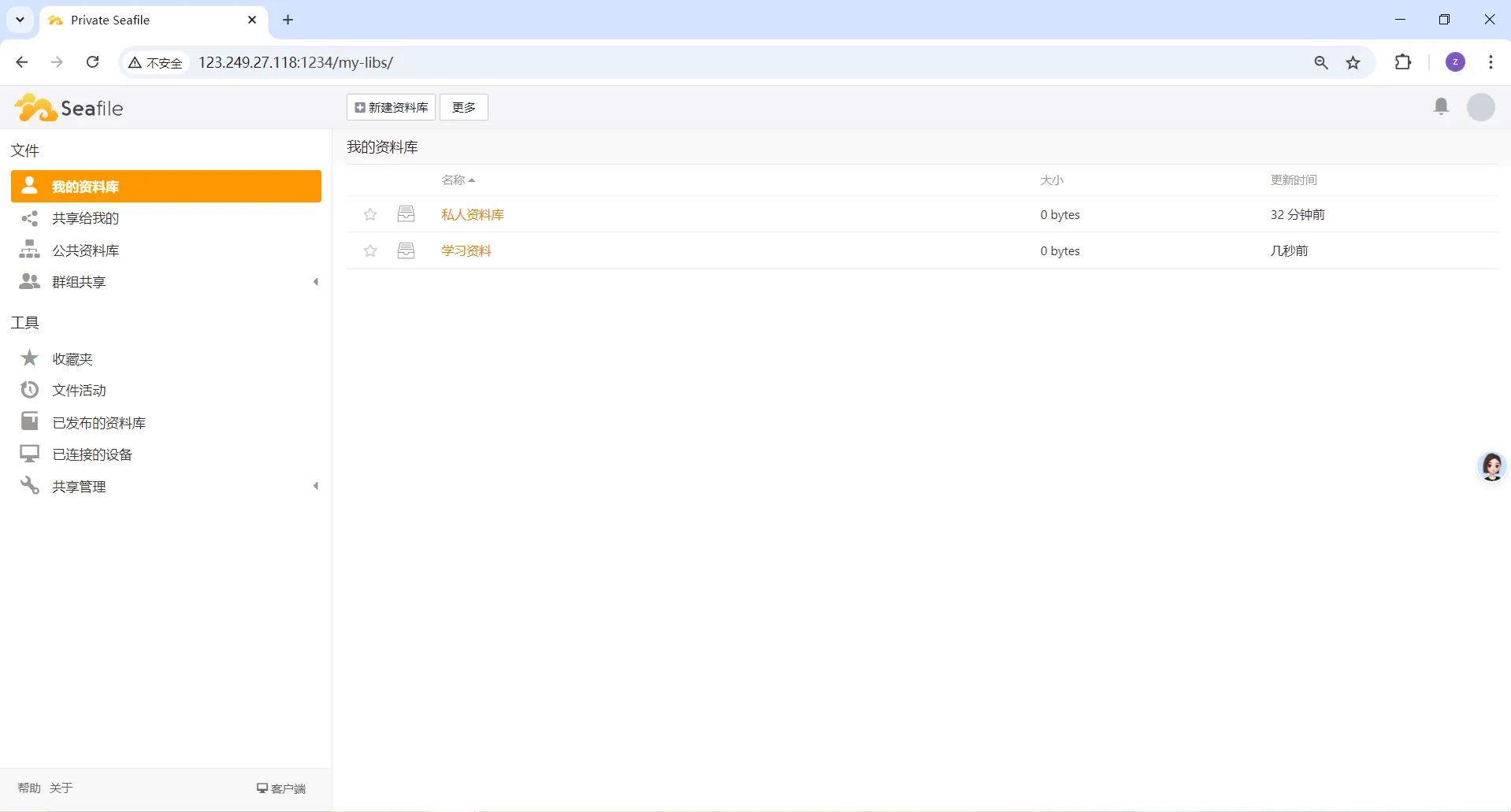The height and width of the screenshot is (812, 1511).
Task: Bookmark this page with the star
Action: click(1353, 62)
